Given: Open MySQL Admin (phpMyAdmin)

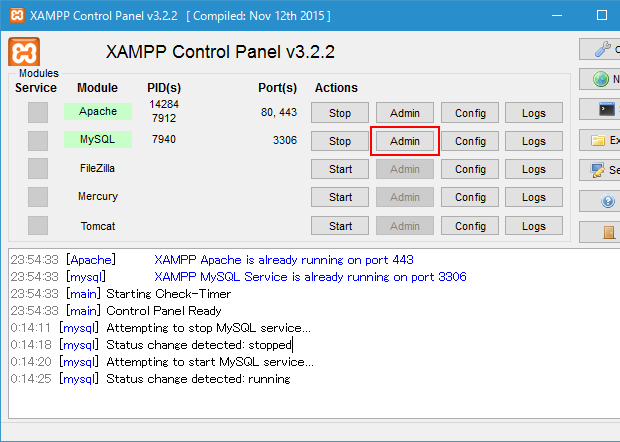Looking at the screenshot, I should point(405,141).
